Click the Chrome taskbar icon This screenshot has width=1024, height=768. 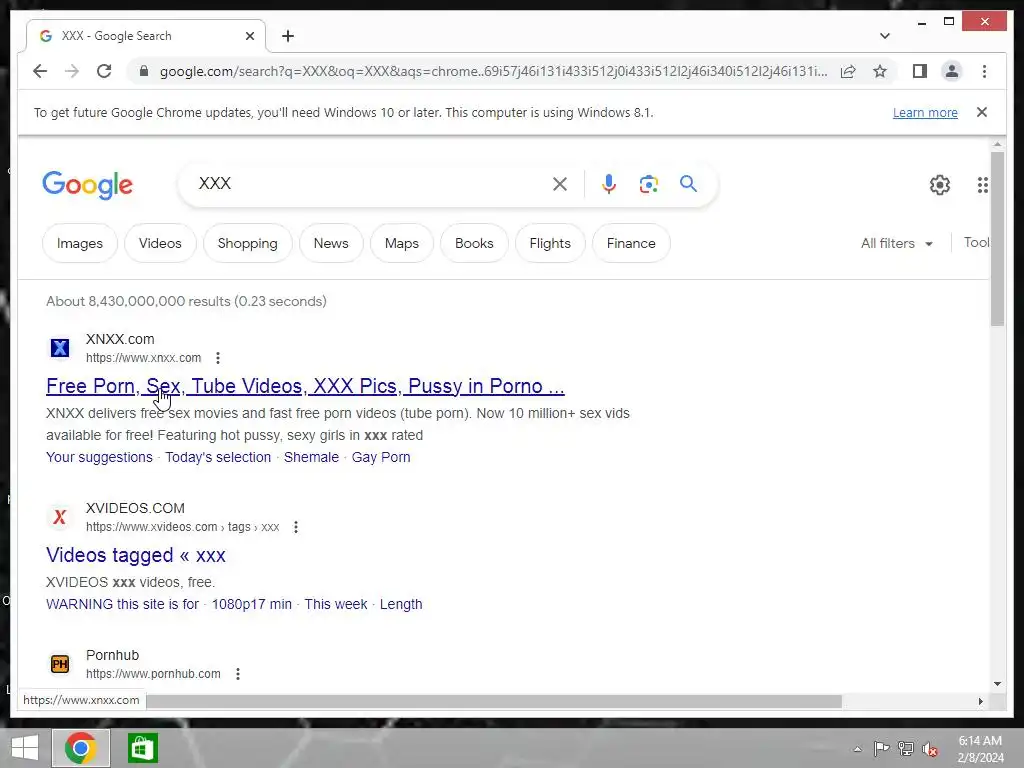click(80, 748)
